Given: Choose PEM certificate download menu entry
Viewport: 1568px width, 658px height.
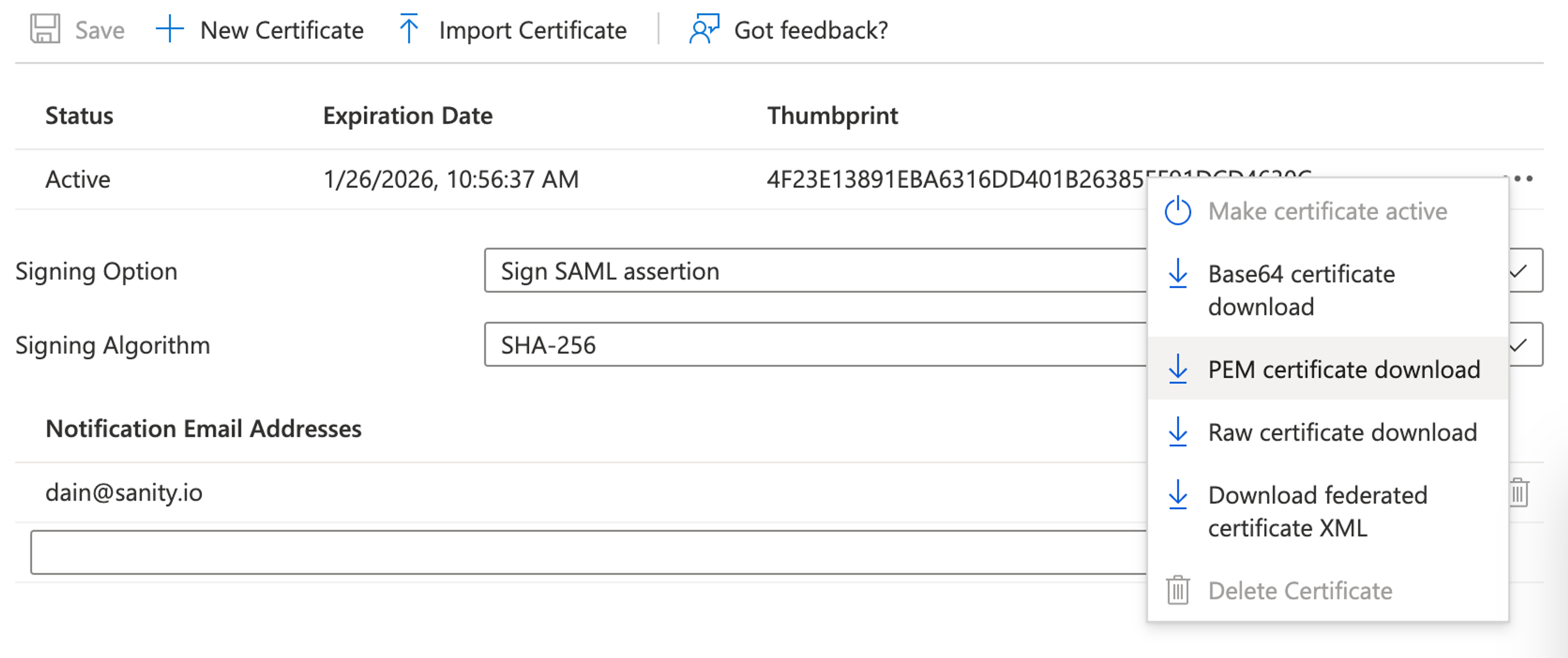Looking at the screenshot, I should (x=1343, y=369).
